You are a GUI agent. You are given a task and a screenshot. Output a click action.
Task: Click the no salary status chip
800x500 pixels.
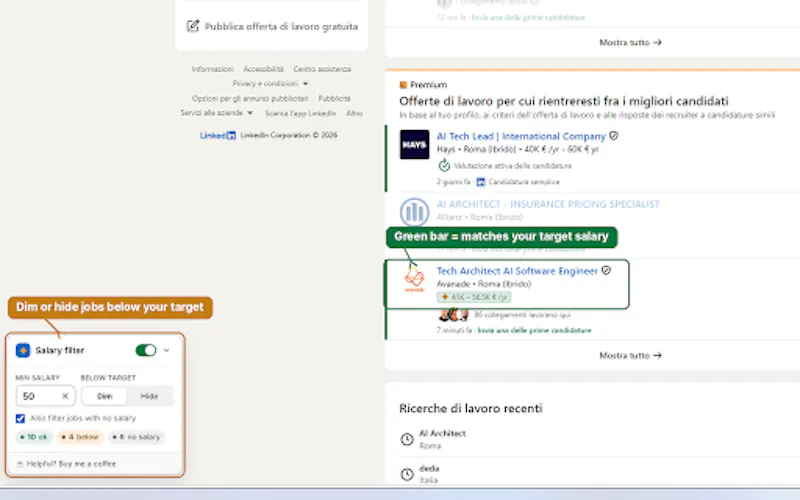(x=136, y=437)
